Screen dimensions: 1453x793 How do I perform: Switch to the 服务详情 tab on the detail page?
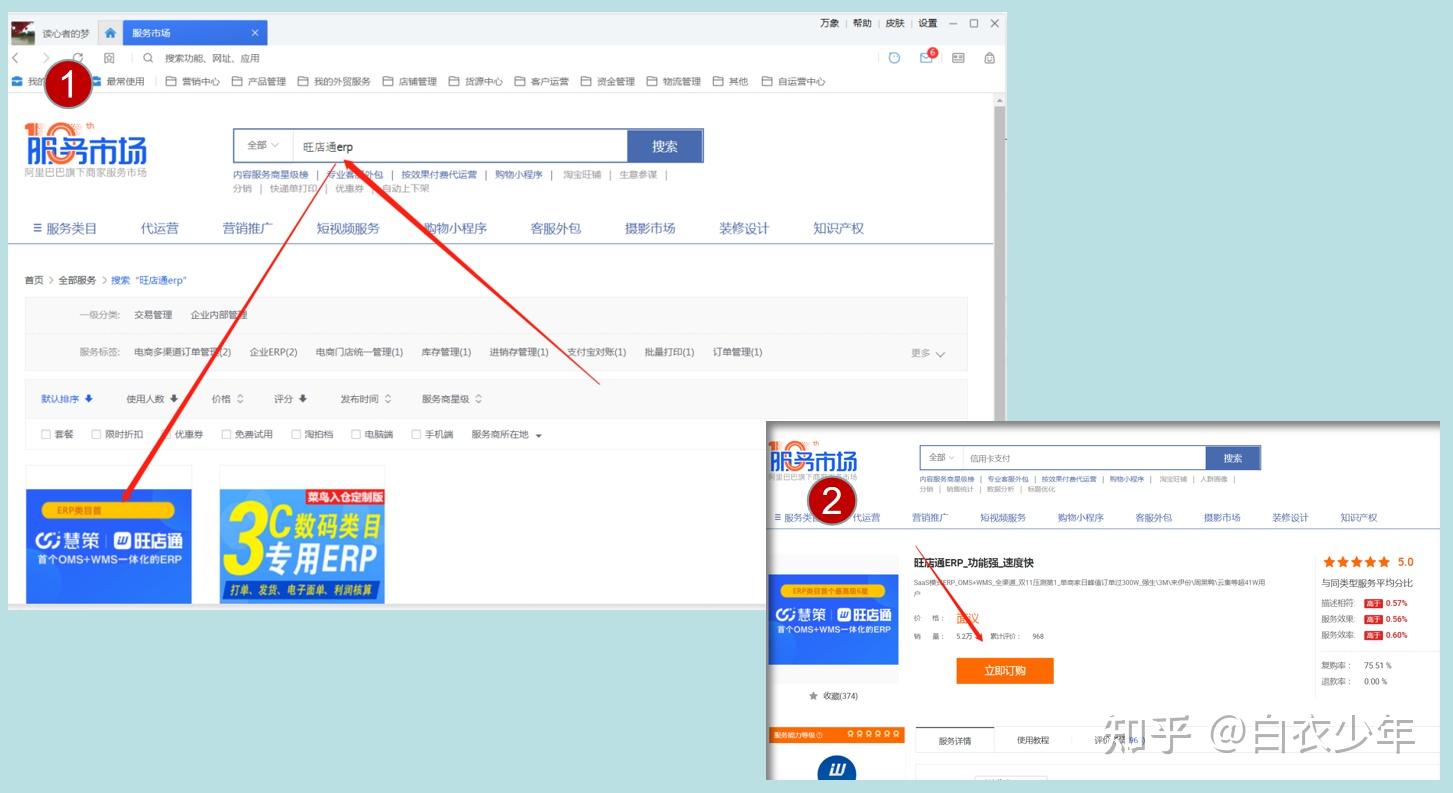[954, 741]
